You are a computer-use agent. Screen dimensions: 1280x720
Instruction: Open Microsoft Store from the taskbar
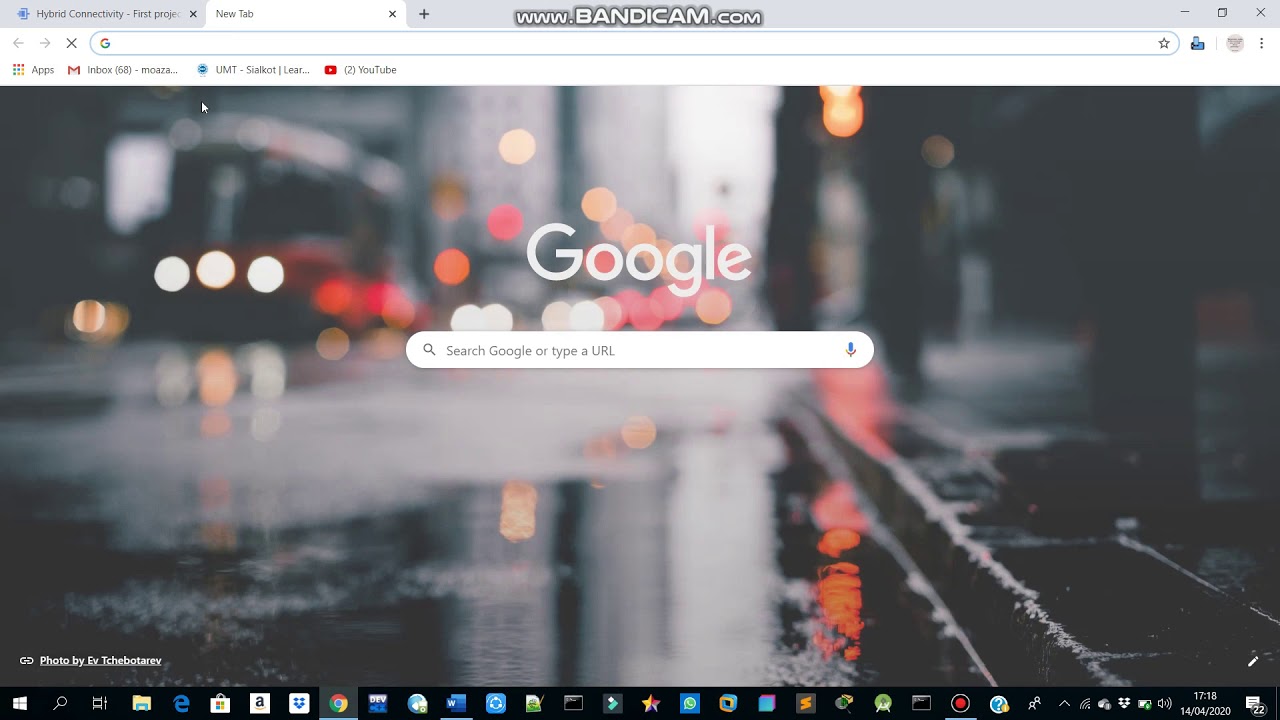pos(220,703)
